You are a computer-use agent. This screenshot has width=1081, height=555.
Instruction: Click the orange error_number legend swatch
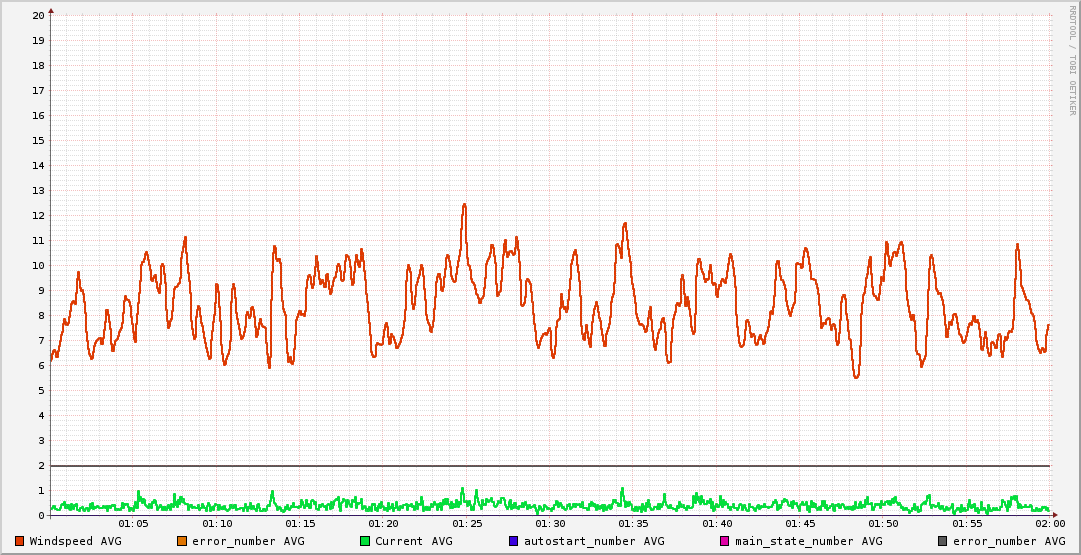182,541
